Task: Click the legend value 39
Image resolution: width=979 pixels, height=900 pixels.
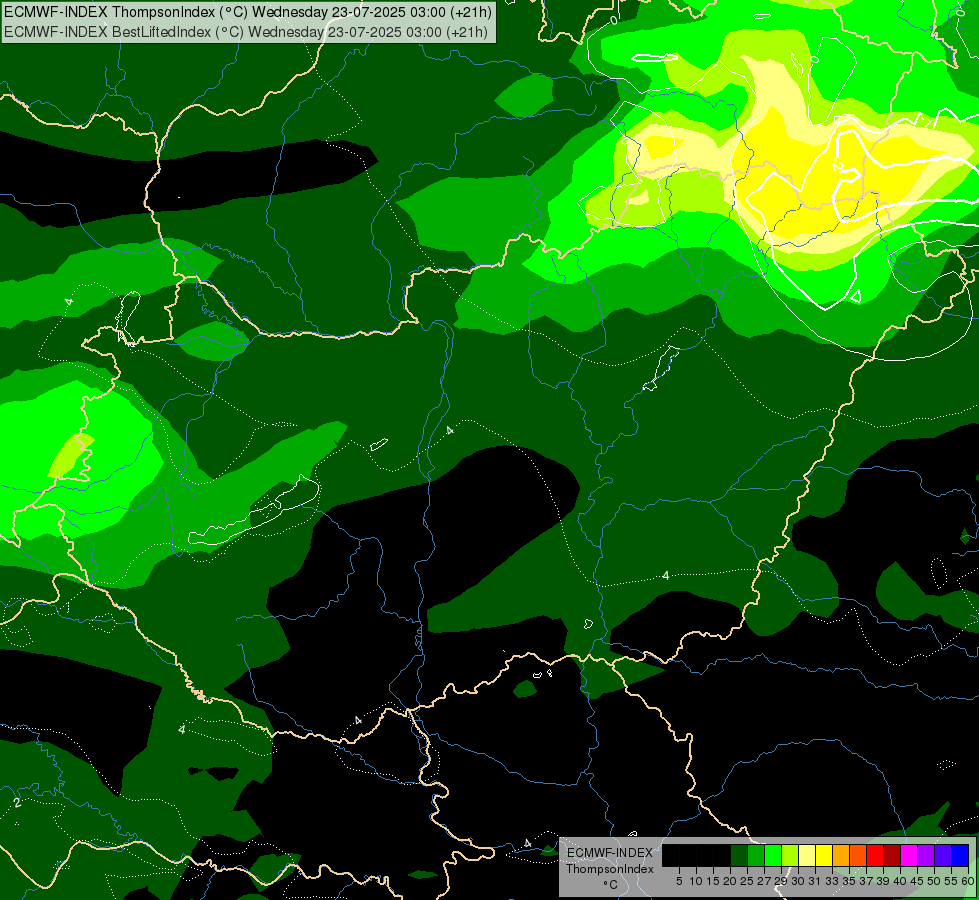Action: click(884, 881)
